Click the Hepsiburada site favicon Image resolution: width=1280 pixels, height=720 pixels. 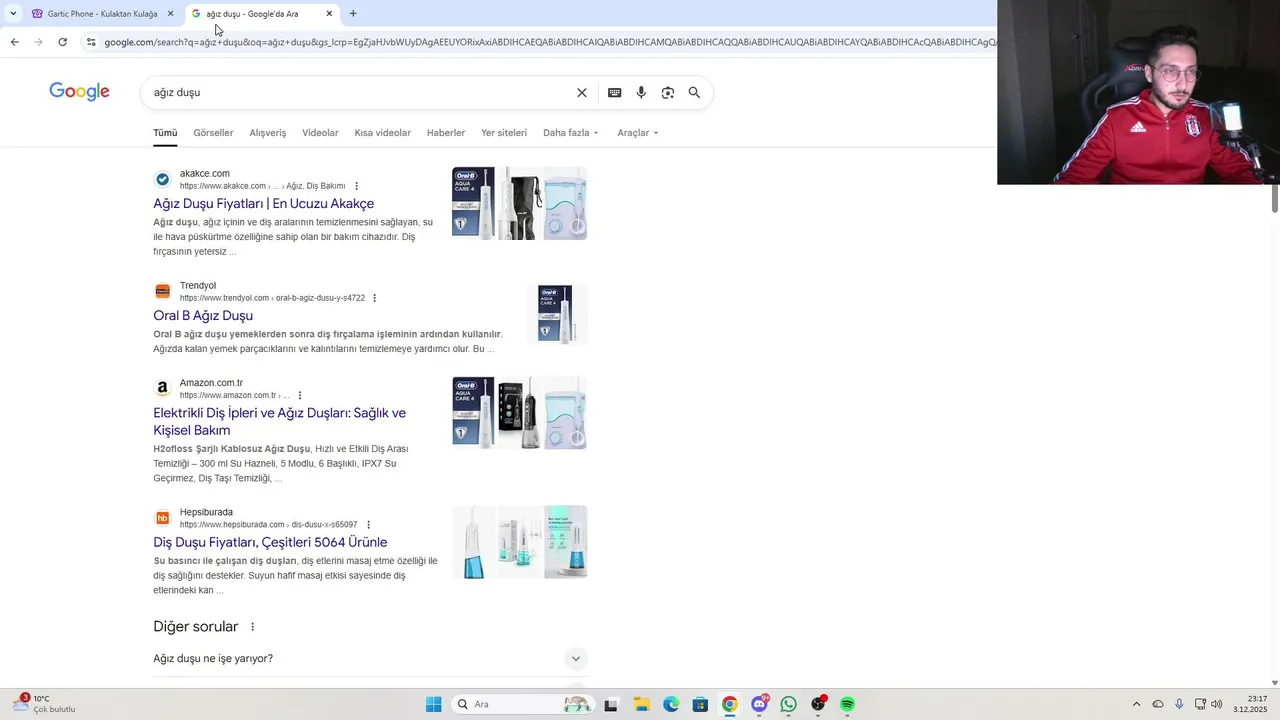click(162, 518)
